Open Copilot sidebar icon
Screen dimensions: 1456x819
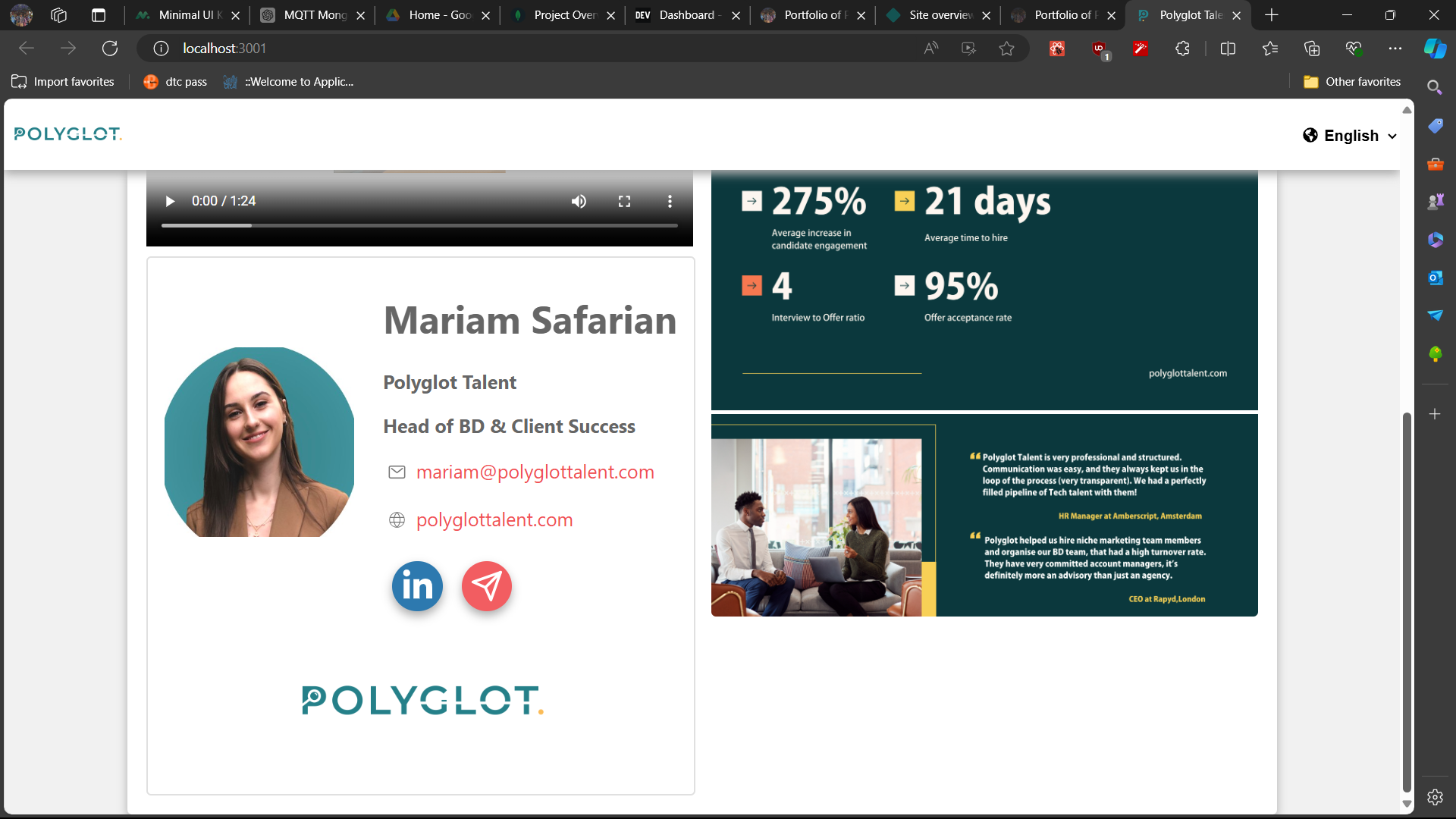1434,49
